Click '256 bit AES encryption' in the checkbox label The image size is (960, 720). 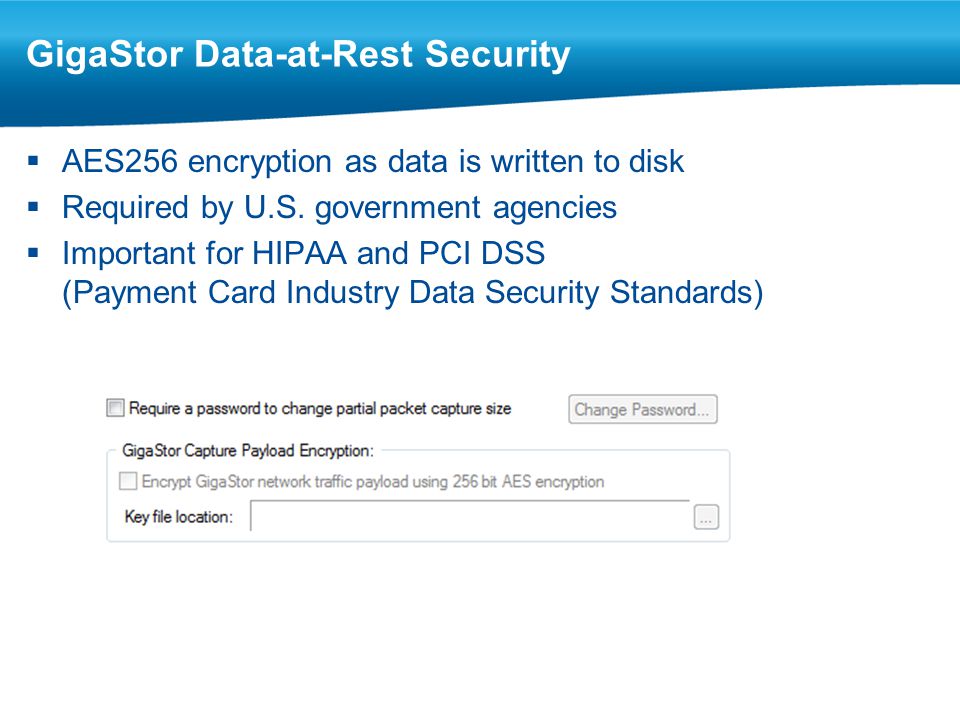click(528, 482)
